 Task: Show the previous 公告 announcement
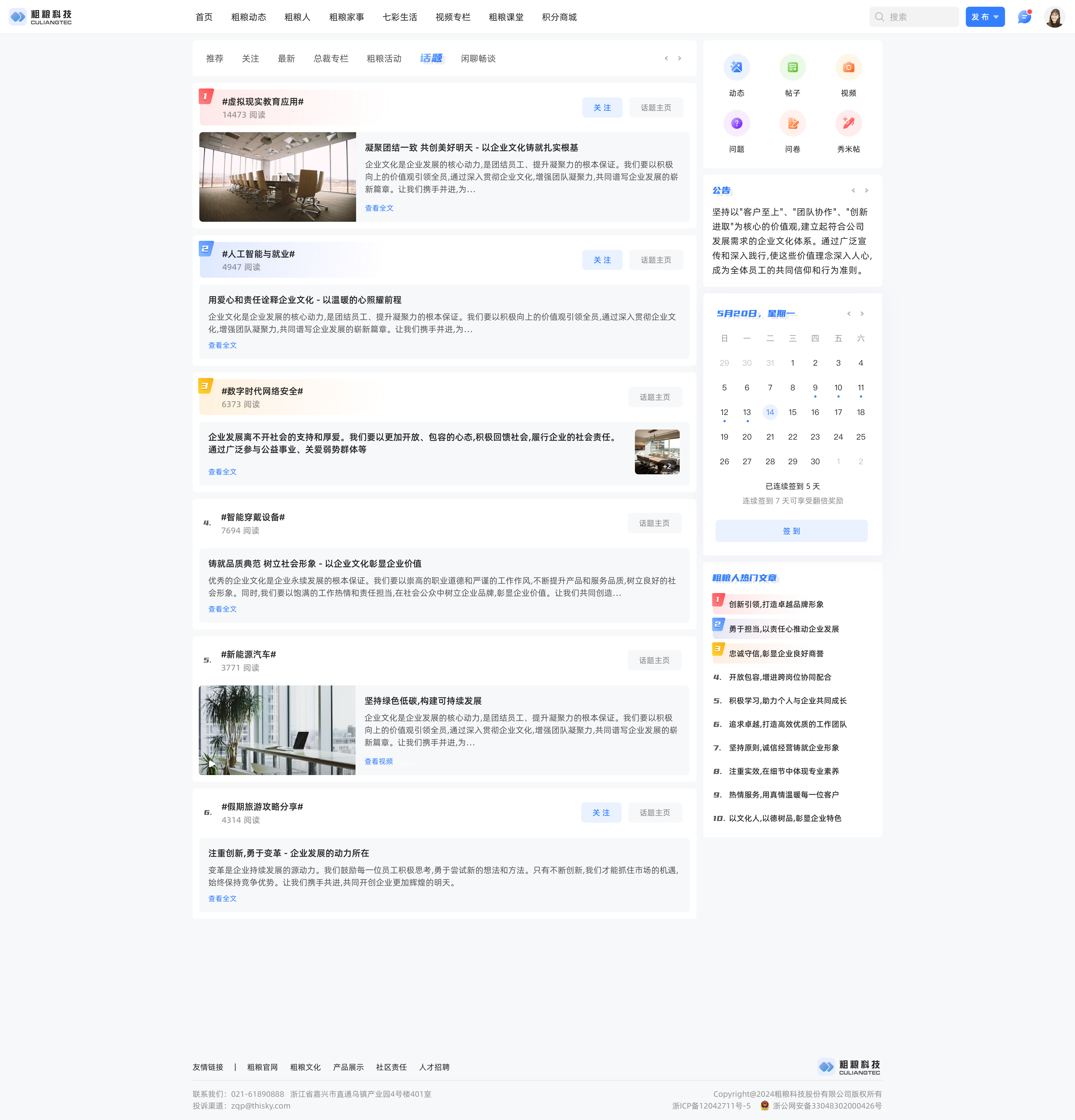click(853, 191)
